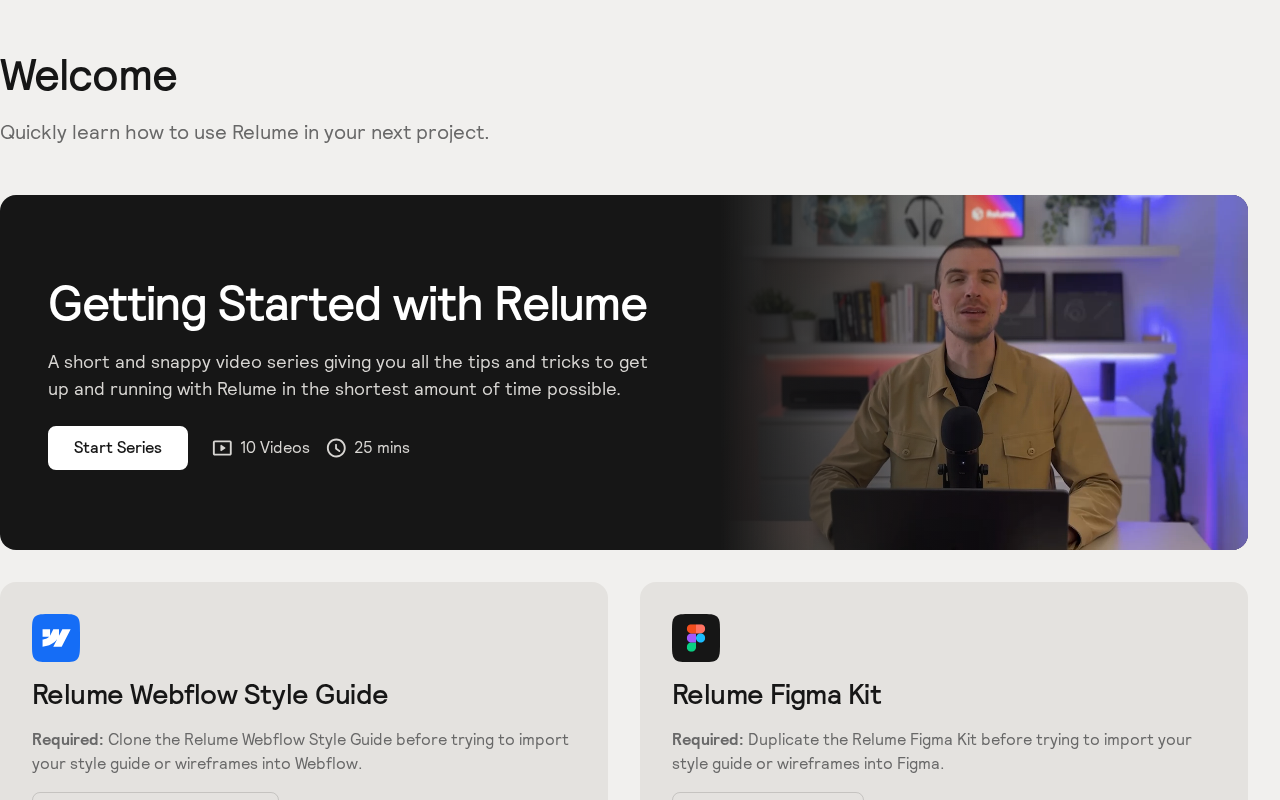Click the cut-off button in Webflow card
Image resolution: width=1280 pixels, height=800 pixels.
[x=155, y=796]
